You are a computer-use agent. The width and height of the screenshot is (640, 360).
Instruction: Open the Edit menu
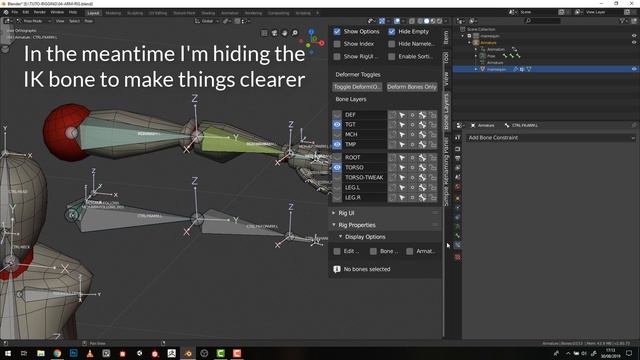click(x=26, y=13)
